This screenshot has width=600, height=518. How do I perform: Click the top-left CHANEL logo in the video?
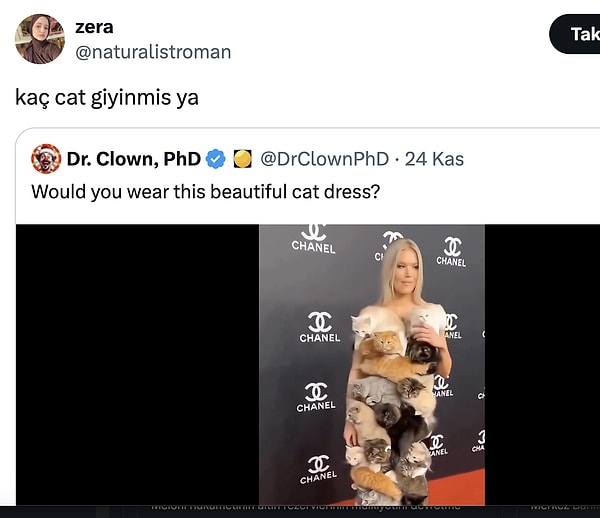point(314,240)
